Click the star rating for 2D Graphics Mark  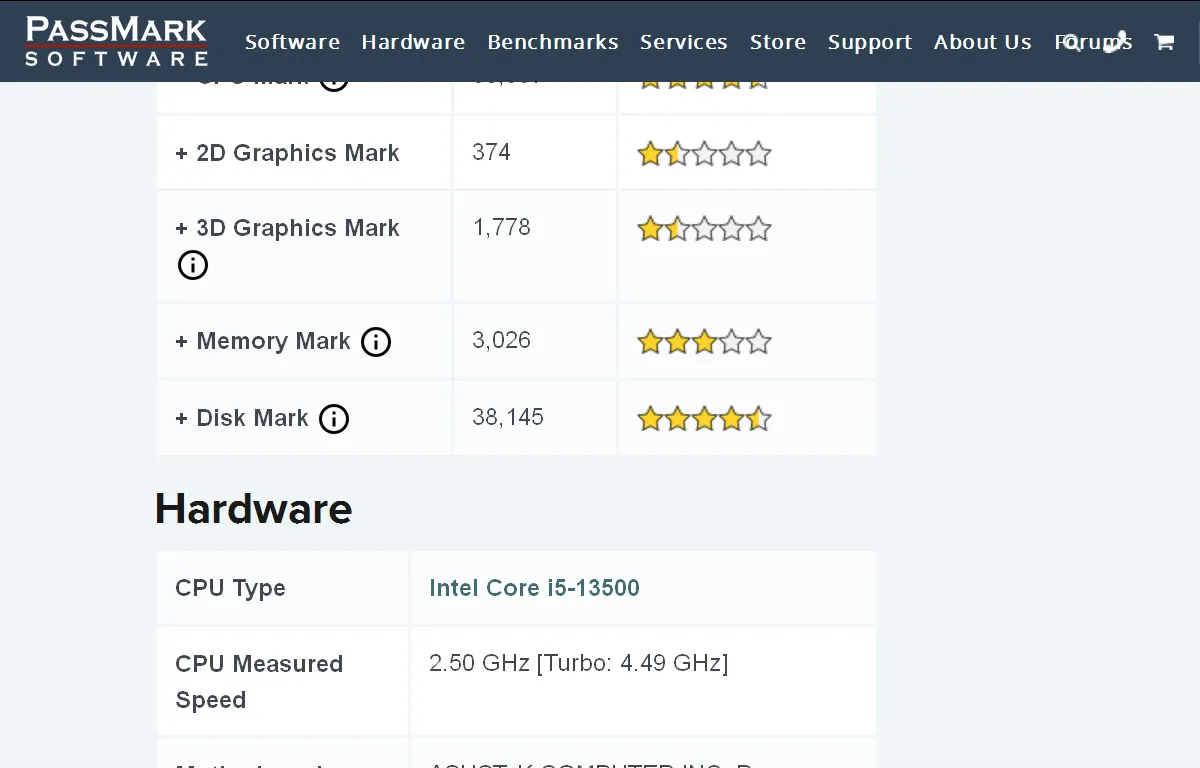click(x=705, y=154)
